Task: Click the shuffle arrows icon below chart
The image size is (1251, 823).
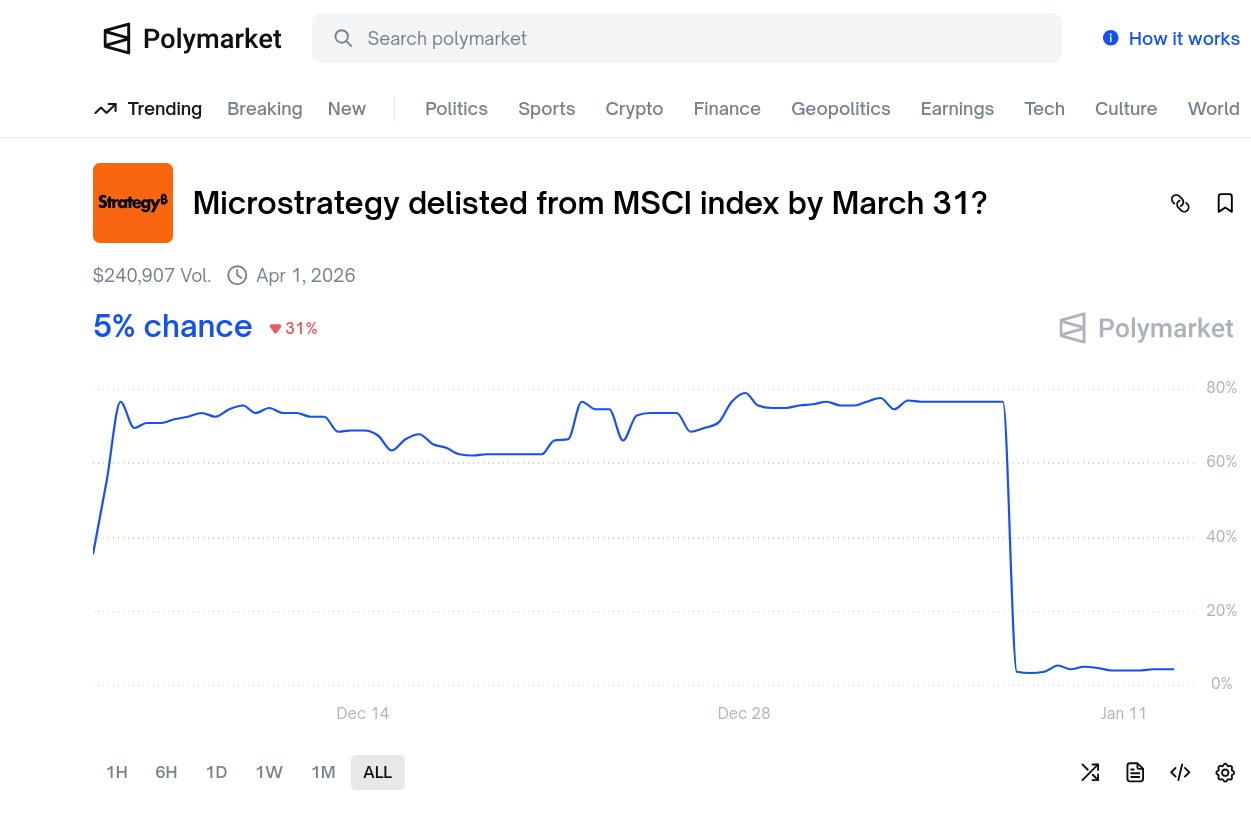Action: [1090, 772]
